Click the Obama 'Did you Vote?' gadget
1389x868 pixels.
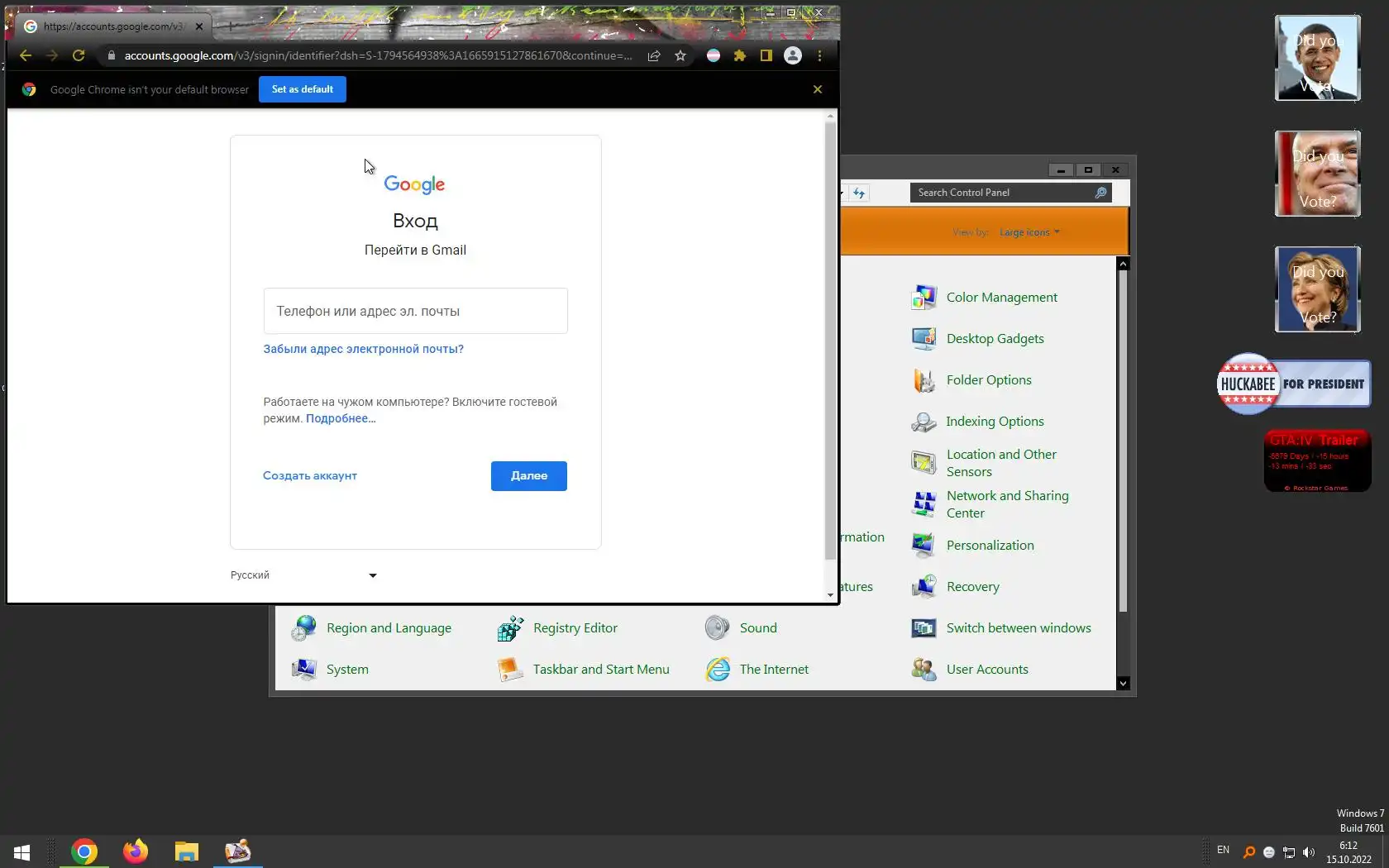pos(1317,58)
